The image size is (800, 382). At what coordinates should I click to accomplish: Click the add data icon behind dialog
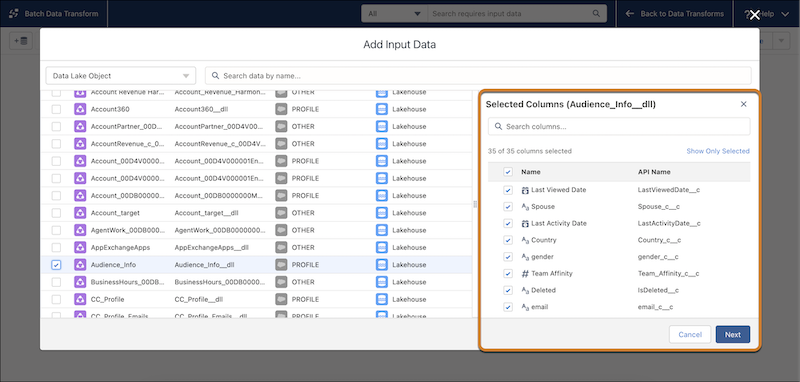click(x=21, y=41)
